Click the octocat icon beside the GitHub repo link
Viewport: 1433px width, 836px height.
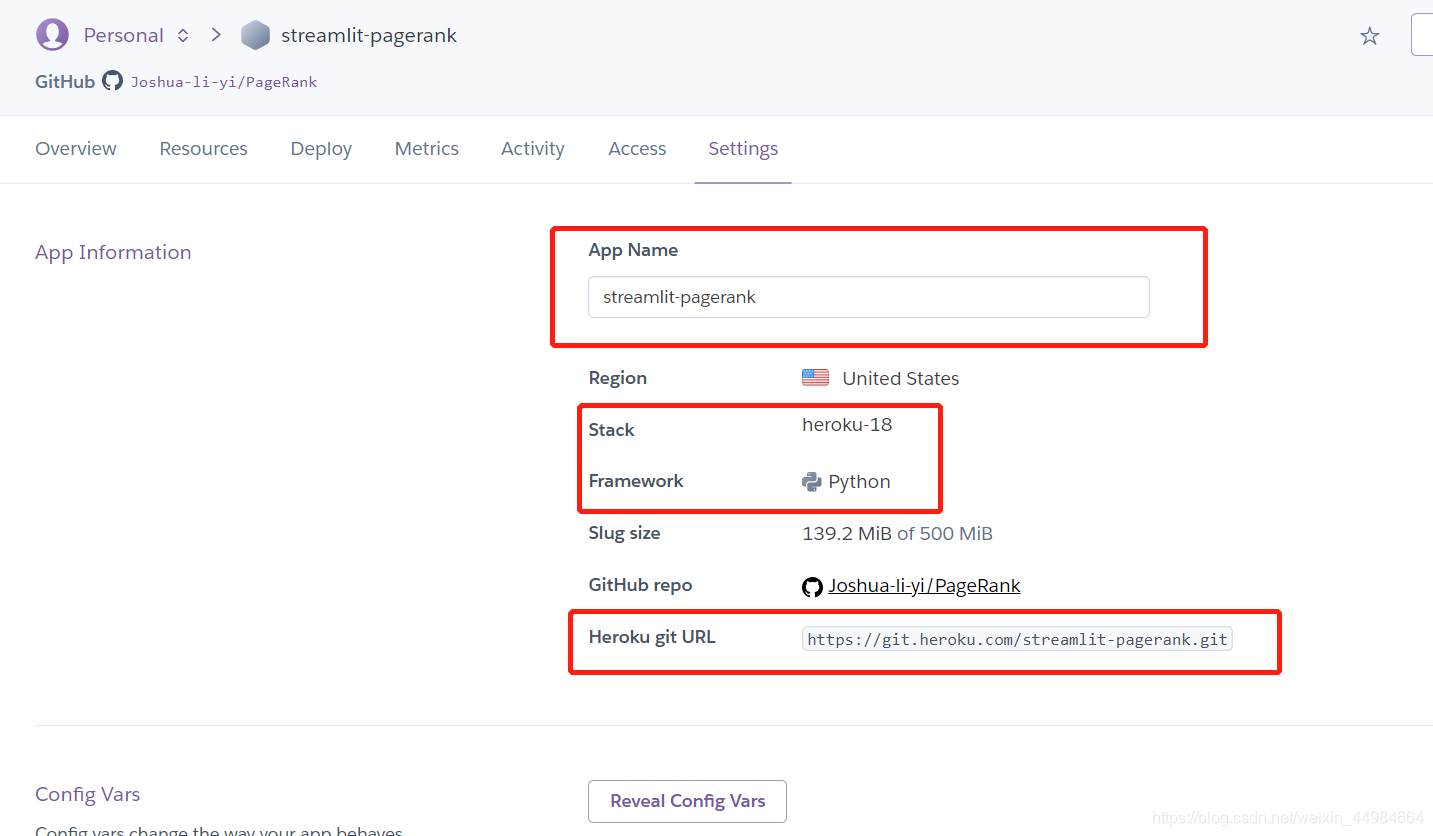point(812,586)
